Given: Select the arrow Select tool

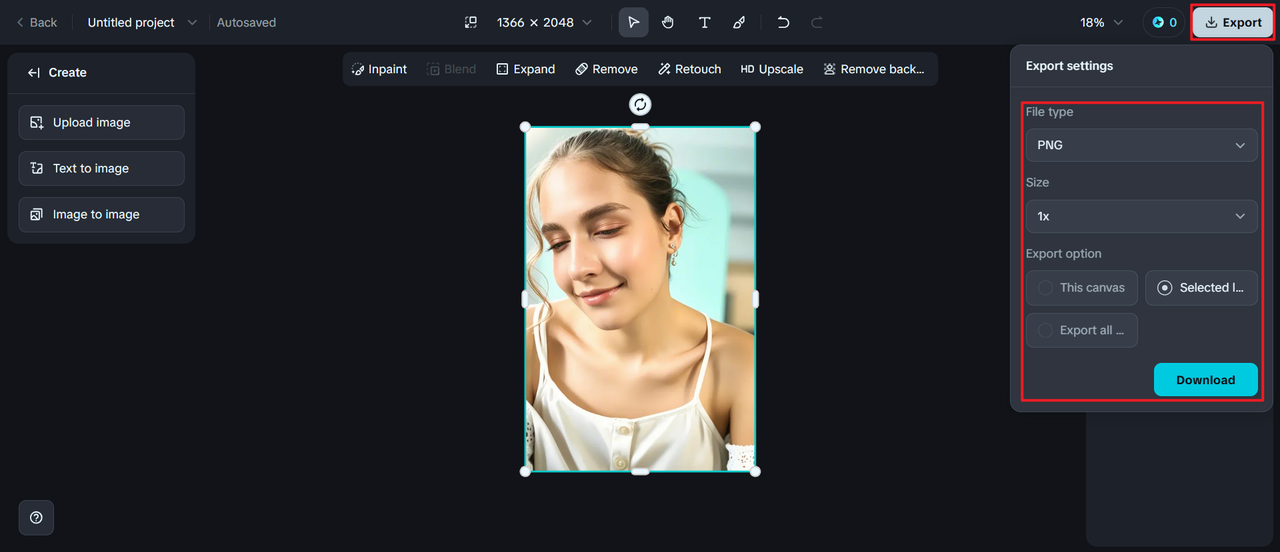Looking at the screenshot, I should coord(633,22).
